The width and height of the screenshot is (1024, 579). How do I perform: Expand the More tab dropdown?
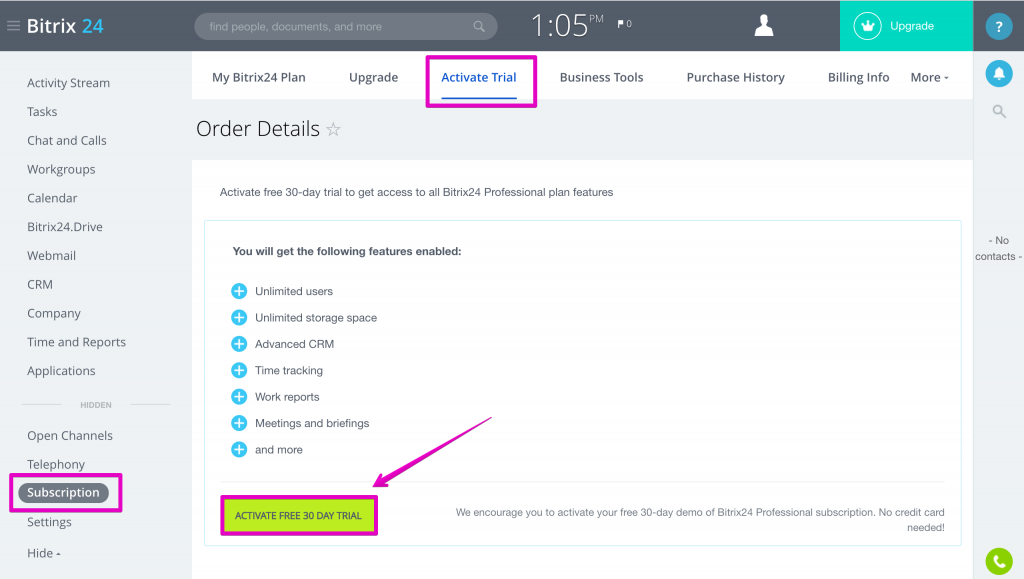point(929,77)
